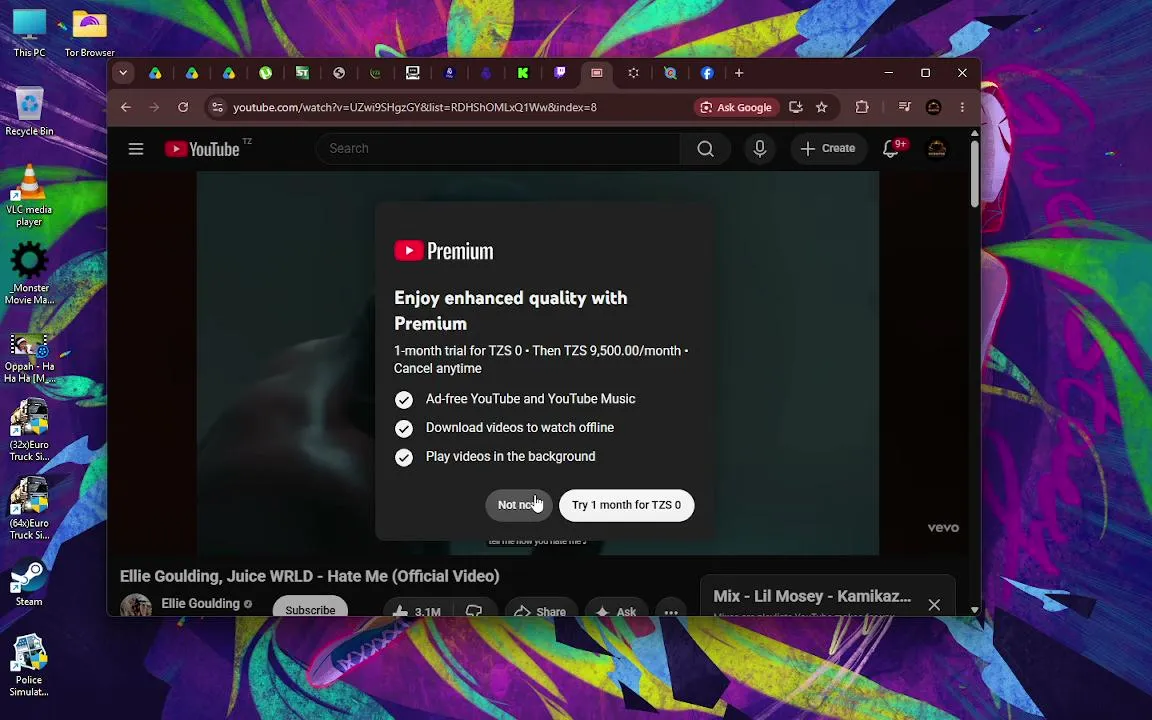The height and width of the screenshot is (720, 1152).
Task: Close the Mix - Lil Mosey playlist panel
Action: 934,605
